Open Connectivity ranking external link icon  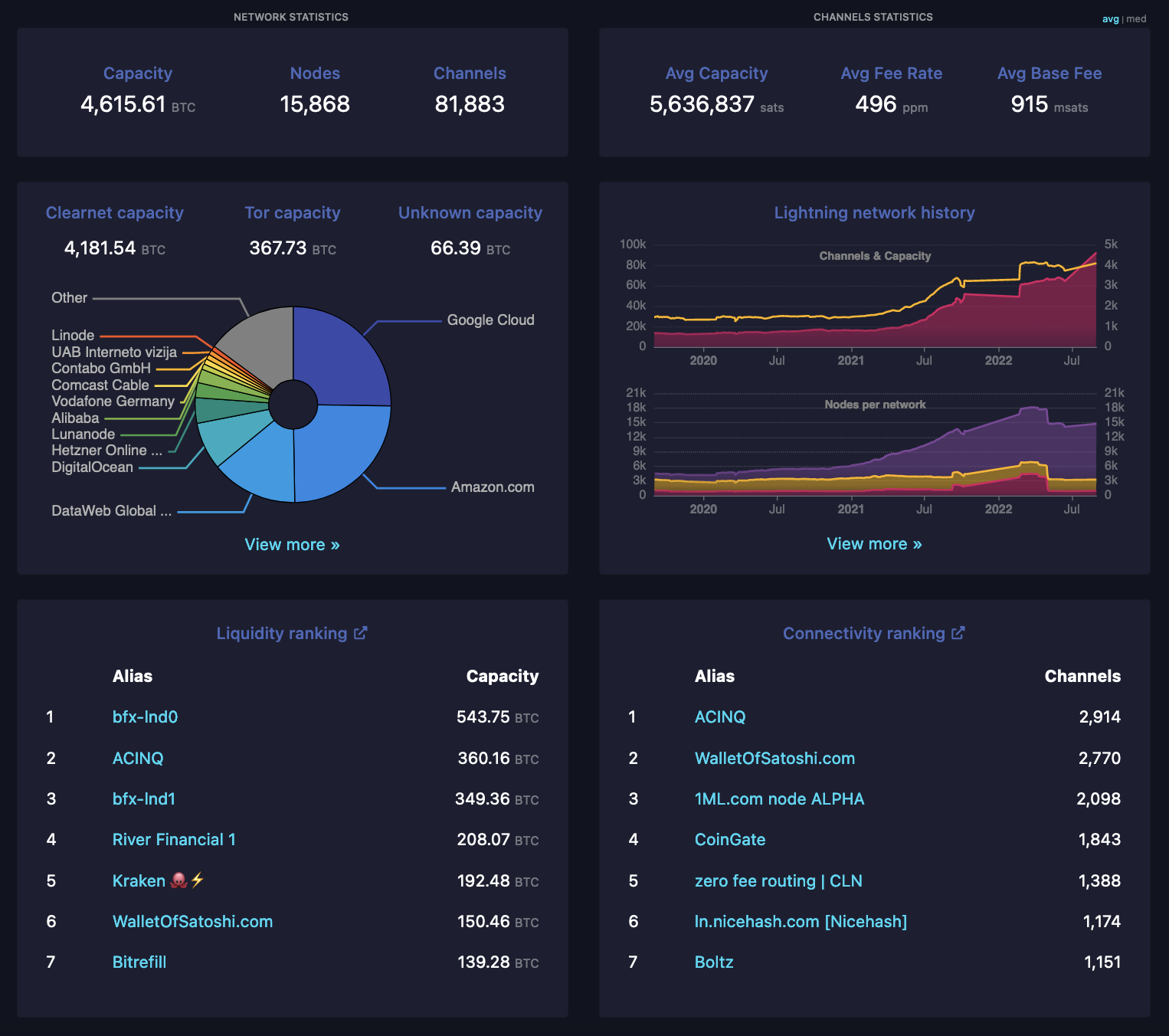tap(958, 633)
